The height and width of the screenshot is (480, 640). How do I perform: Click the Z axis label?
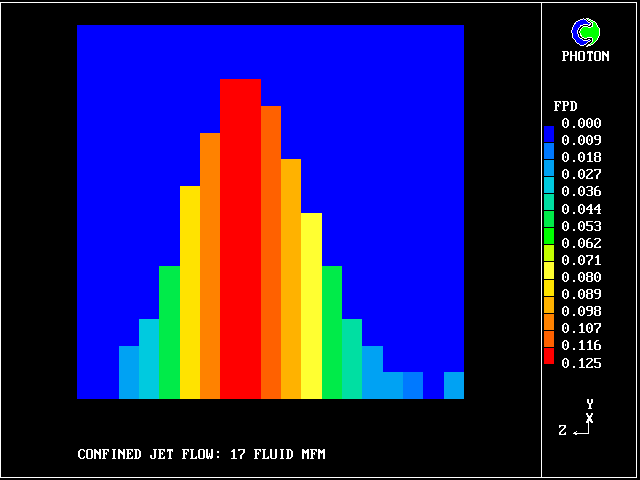(x=563, y=431)
